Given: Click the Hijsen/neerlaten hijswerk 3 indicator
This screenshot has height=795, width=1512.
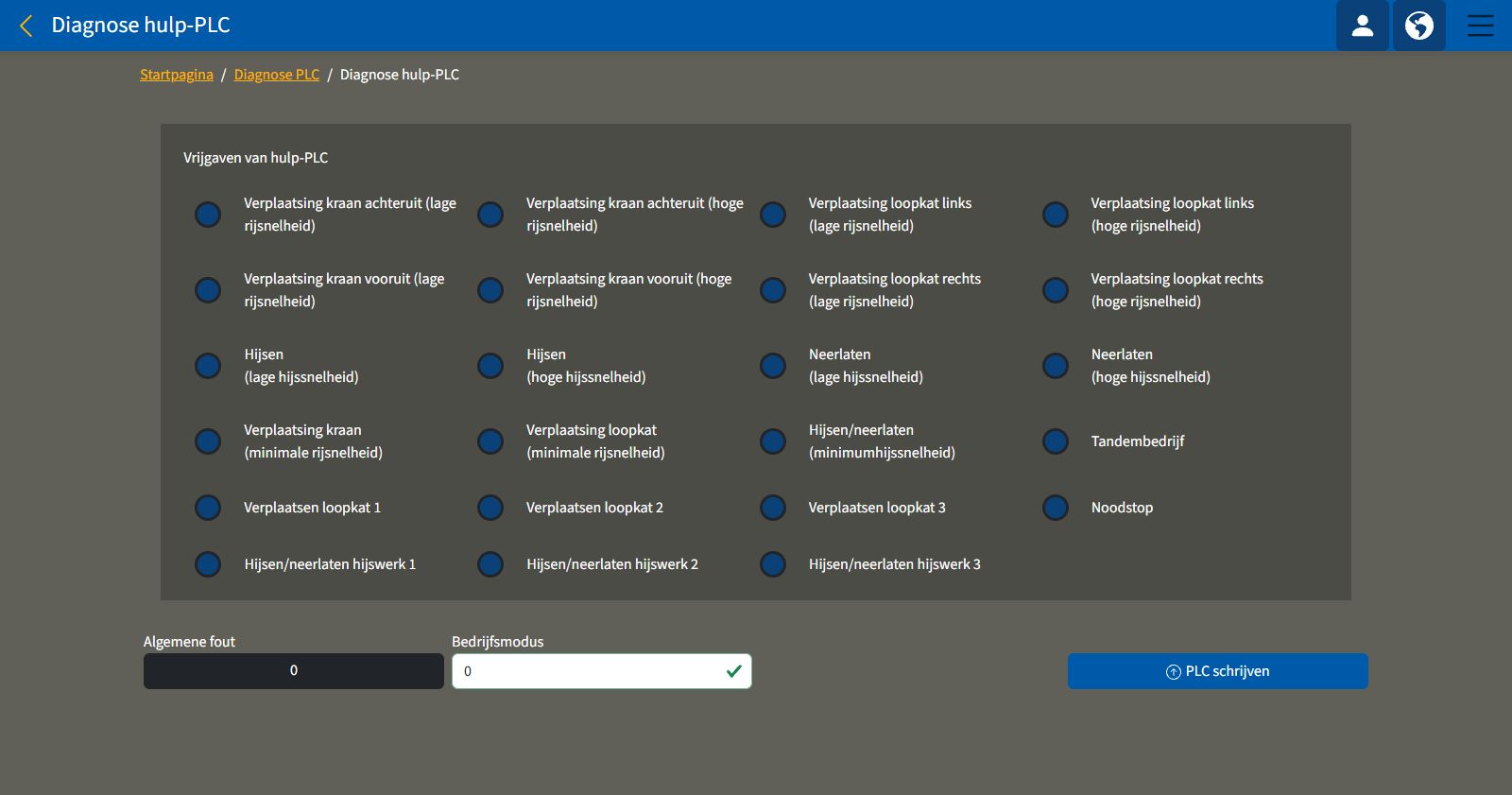Looking at the screenshot, I should tap(773, 564).
